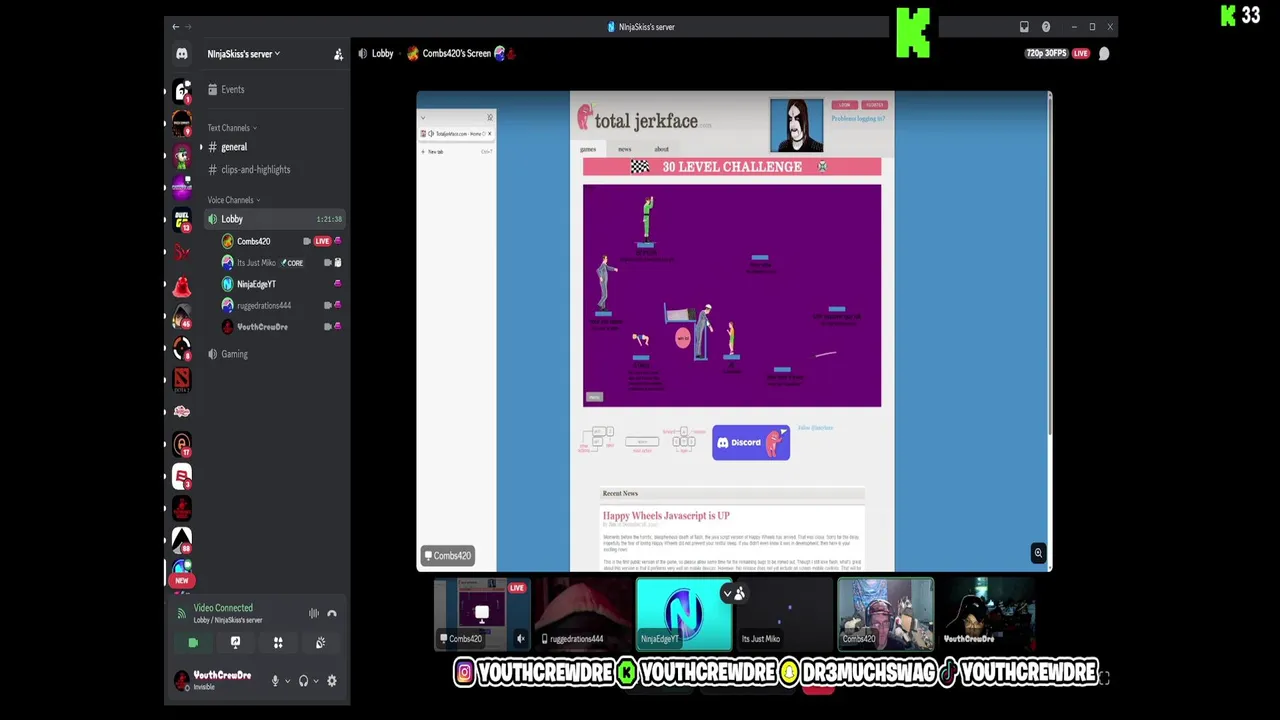Viewport: 1280px width, 720px height.
Task: Toggle microphone mute in user panel
Action: (275, 681)
